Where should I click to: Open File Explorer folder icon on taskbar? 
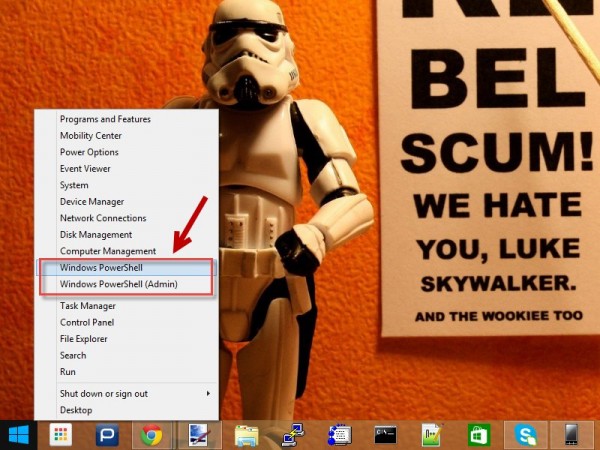point(246,435)
